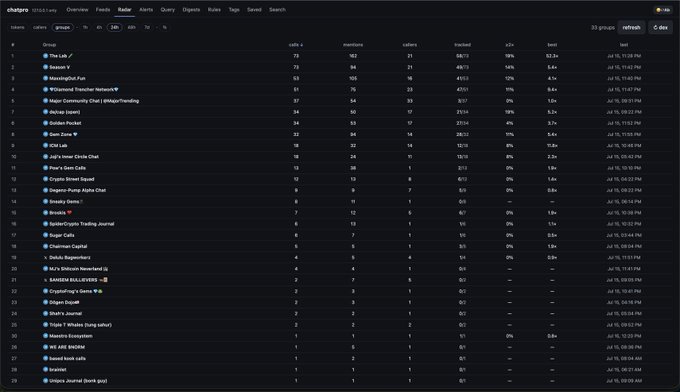Open the Shah's Journal group row

[x=340, y=314]
